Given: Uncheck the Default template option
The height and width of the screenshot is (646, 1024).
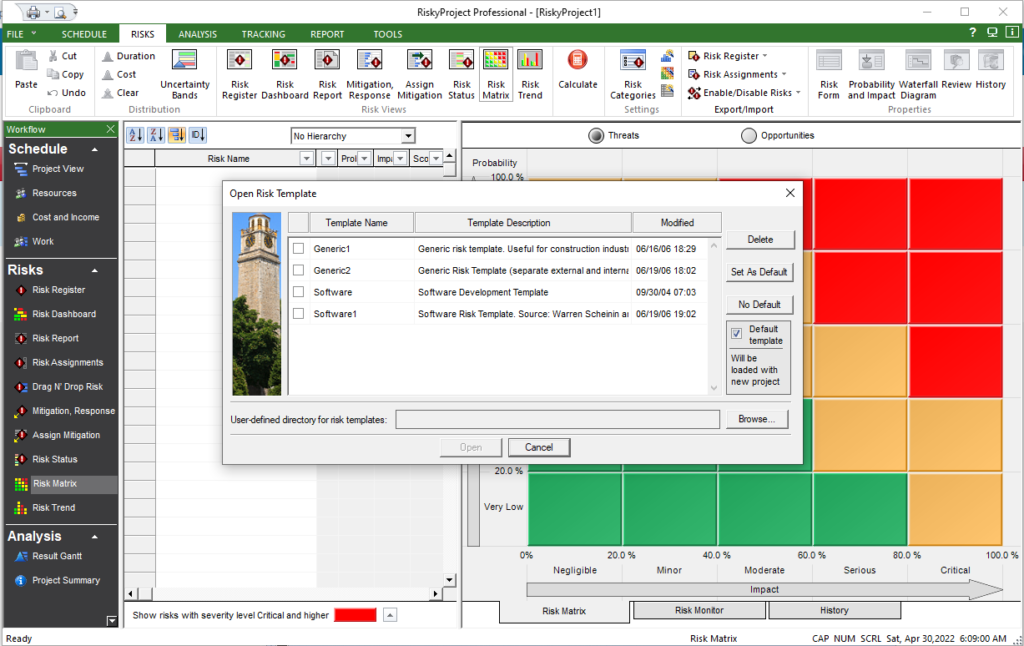Looking at the screenshot, I should coord(738,334).
